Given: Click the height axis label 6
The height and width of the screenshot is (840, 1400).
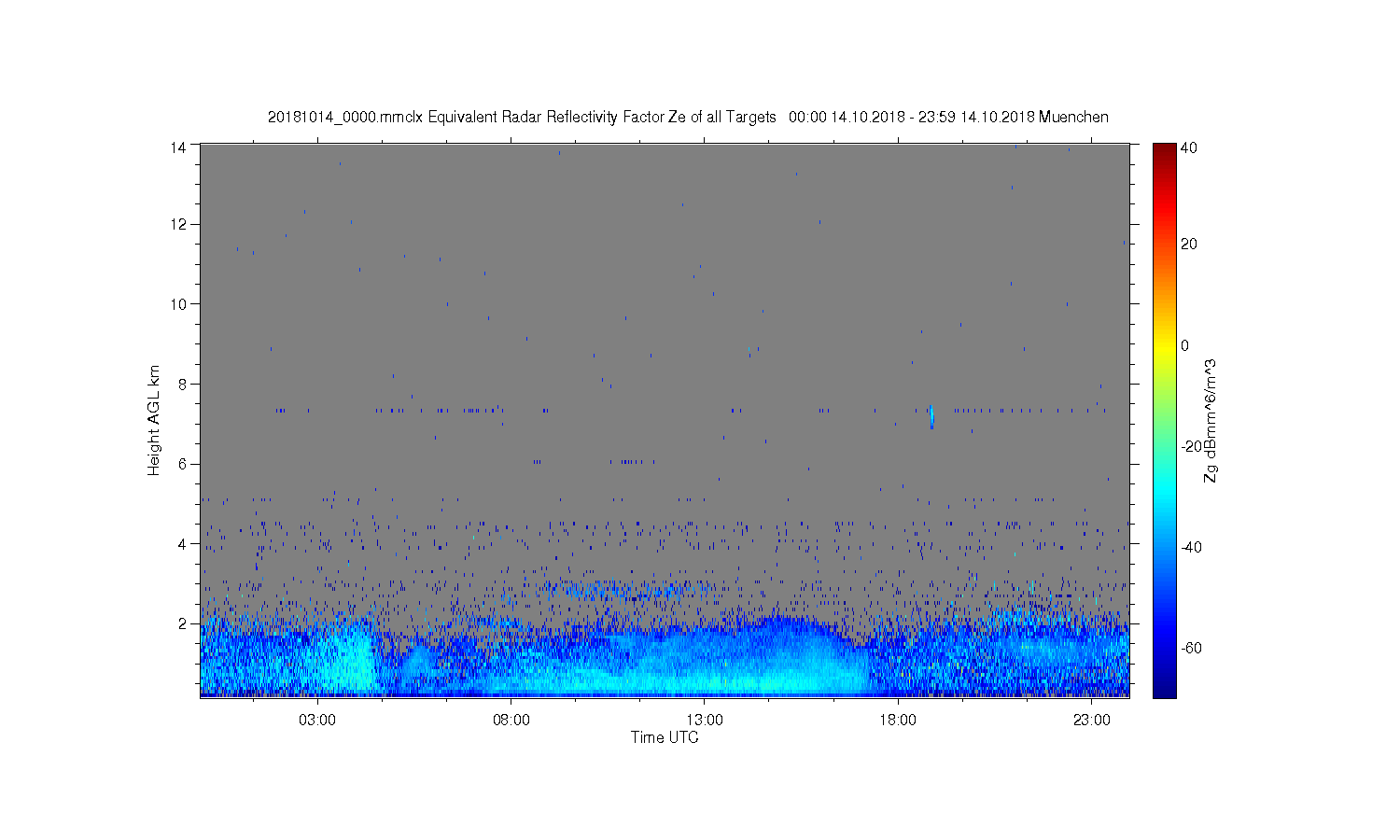Looking at the screenshot, I should 182,464.
